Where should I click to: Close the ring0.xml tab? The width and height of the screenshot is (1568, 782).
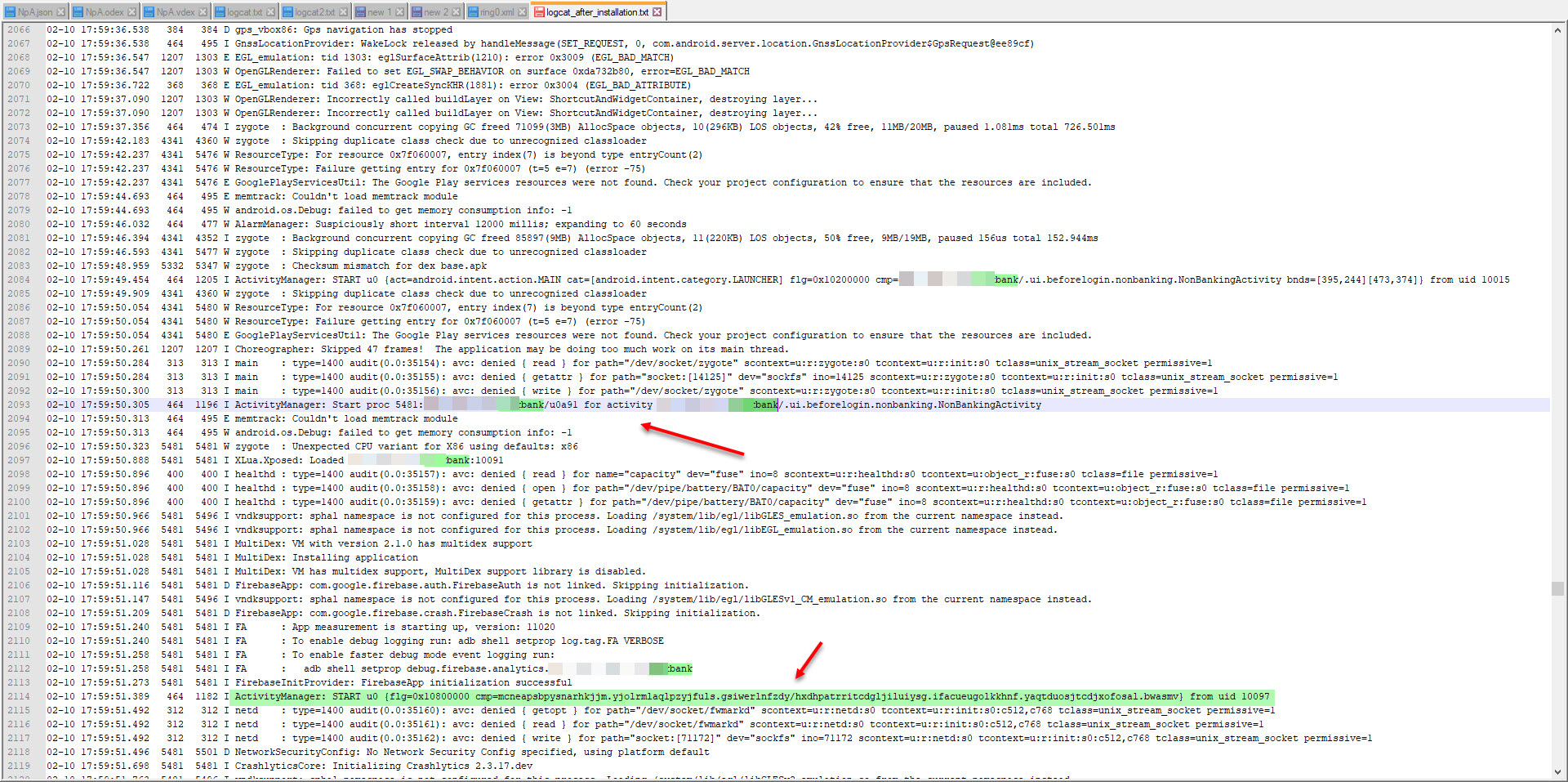522,12
